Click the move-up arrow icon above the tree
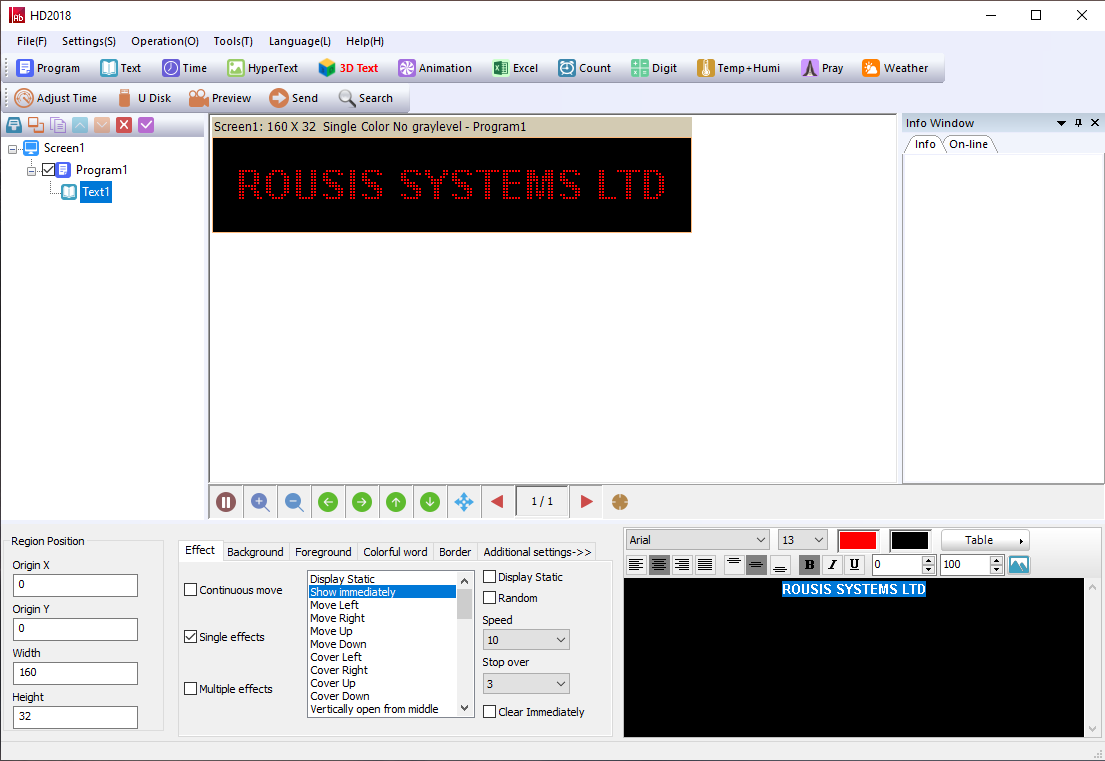The height and width of the screenshot is (761, 1105). pos(80,125)
